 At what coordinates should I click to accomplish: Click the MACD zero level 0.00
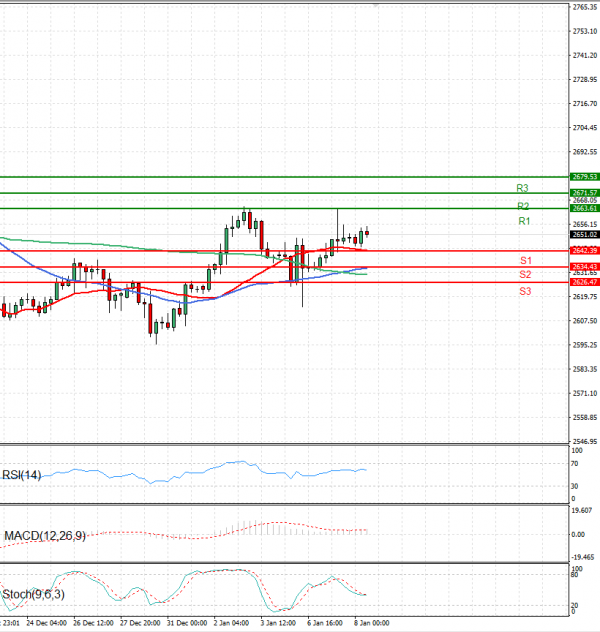click(x=578, y=534)
